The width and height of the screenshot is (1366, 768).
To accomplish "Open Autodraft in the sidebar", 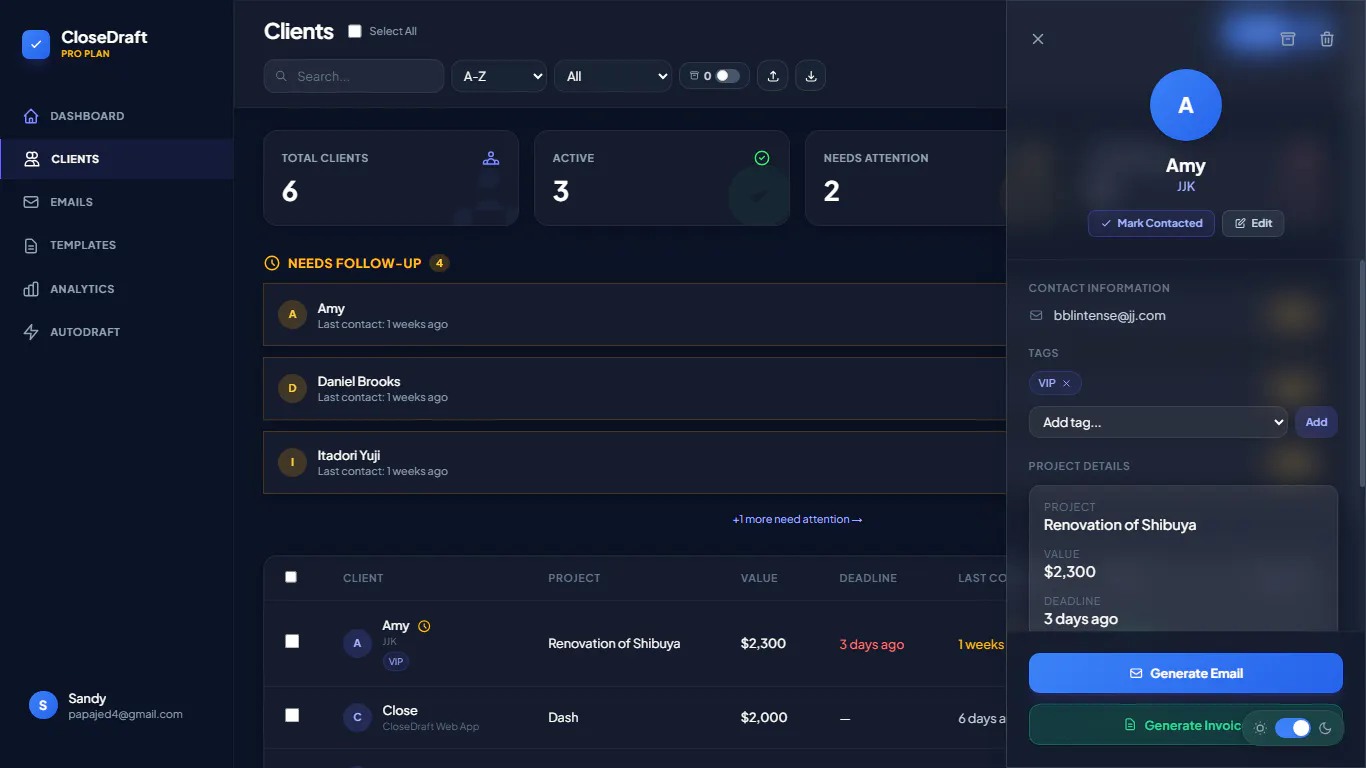I will point(117,332).
